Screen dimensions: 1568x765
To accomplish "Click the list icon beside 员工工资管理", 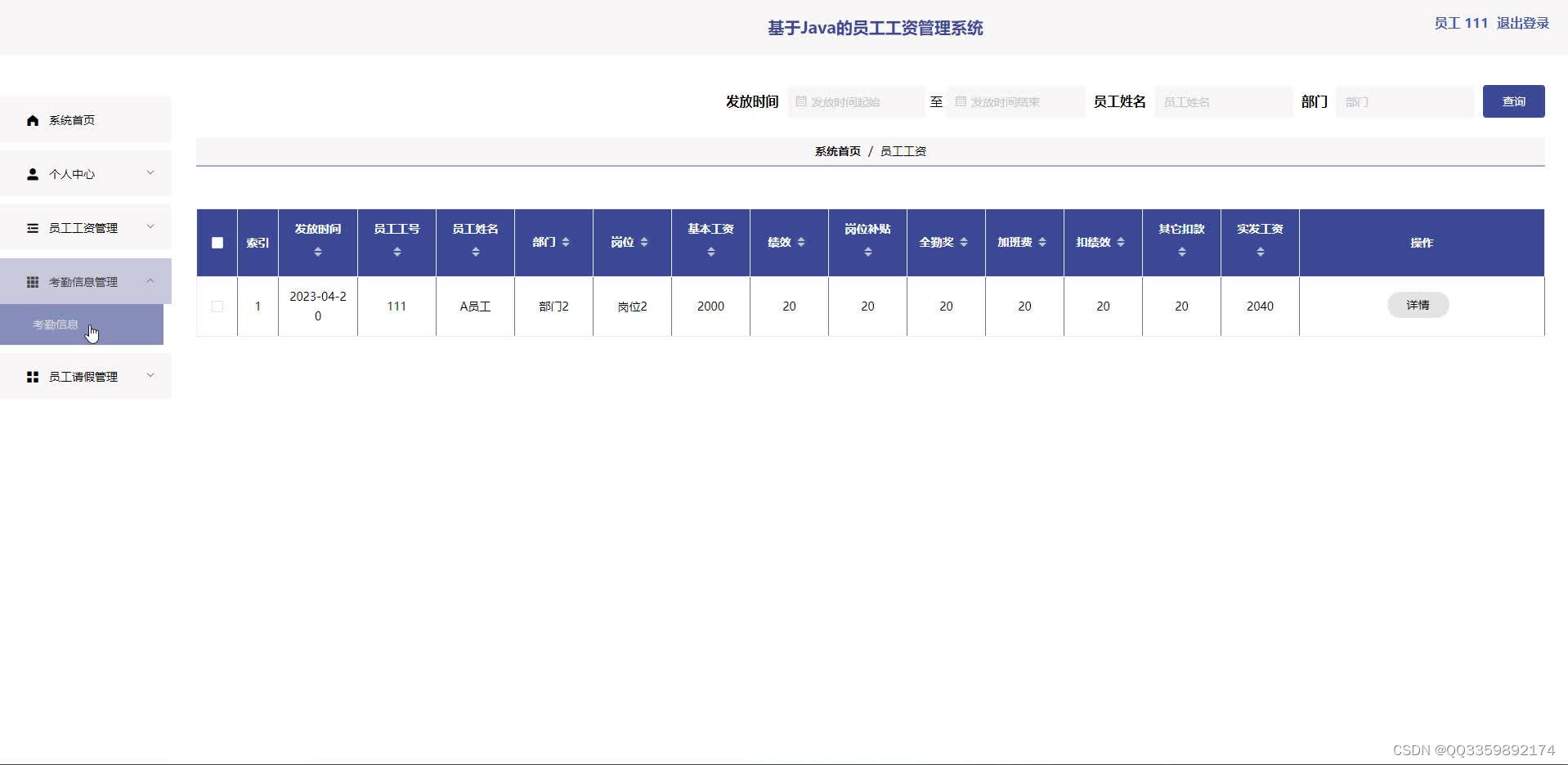I will pos(33,228).
